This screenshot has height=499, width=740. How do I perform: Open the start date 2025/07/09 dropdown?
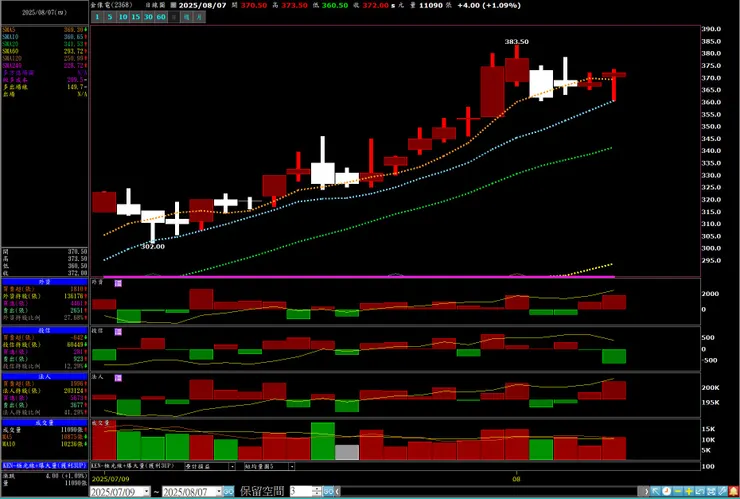(x=146, y=491)
